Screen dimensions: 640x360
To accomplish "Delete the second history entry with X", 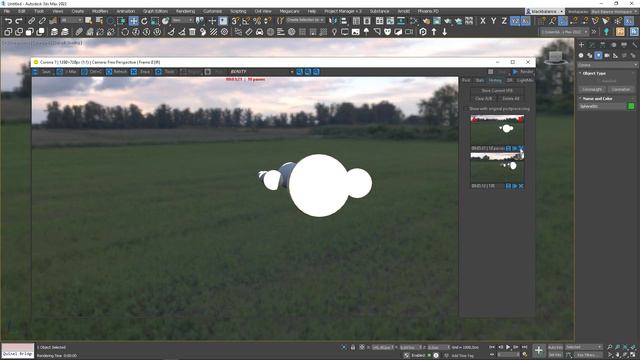I will [521, 186].
